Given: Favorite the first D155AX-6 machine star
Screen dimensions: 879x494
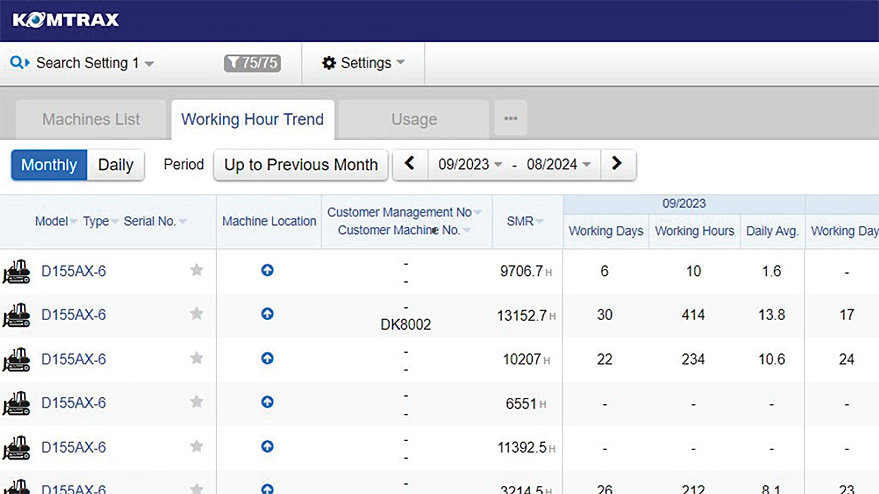Looking at the screenshot, I should [197, 270].
